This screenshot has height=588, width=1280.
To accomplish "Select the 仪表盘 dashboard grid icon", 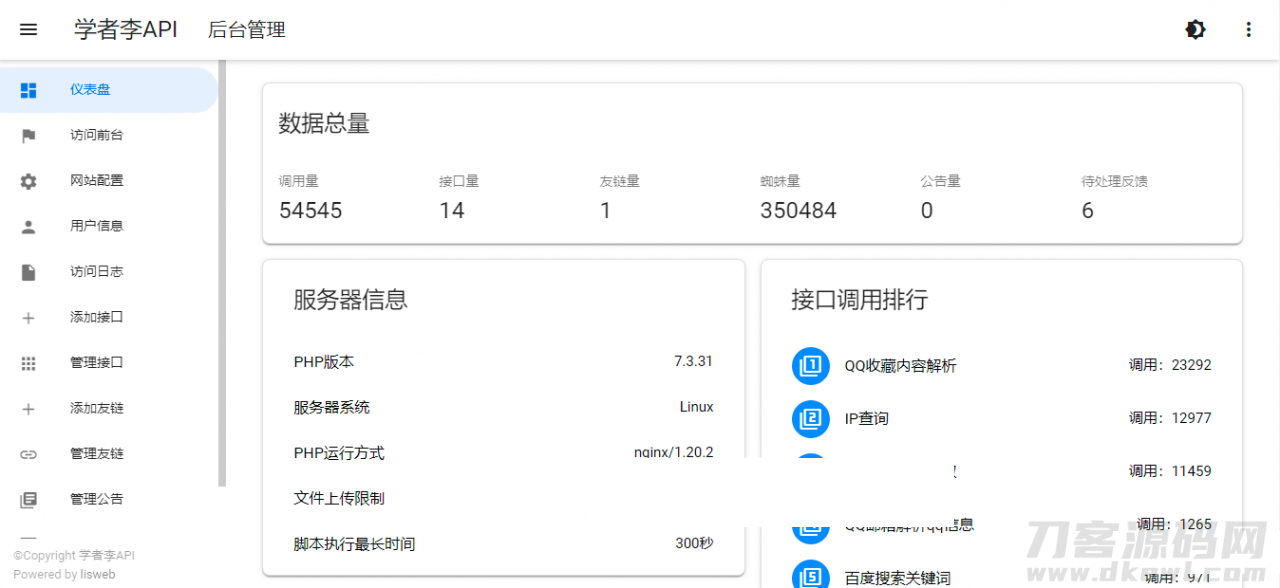I will click(28, 89).
